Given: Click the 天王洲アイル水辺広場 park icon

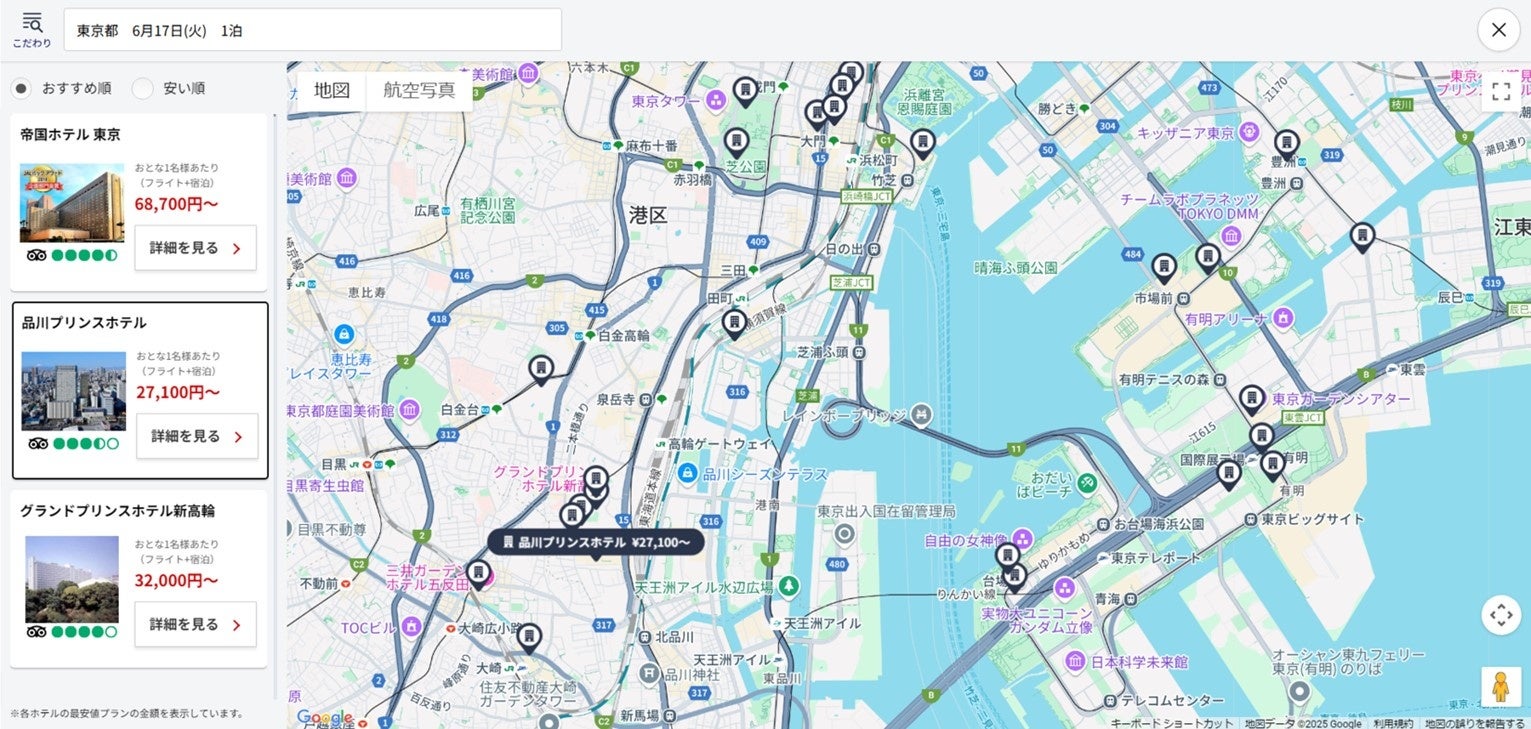Looking at the screenshot, I should pyautogui.click(x=790, y=585).
